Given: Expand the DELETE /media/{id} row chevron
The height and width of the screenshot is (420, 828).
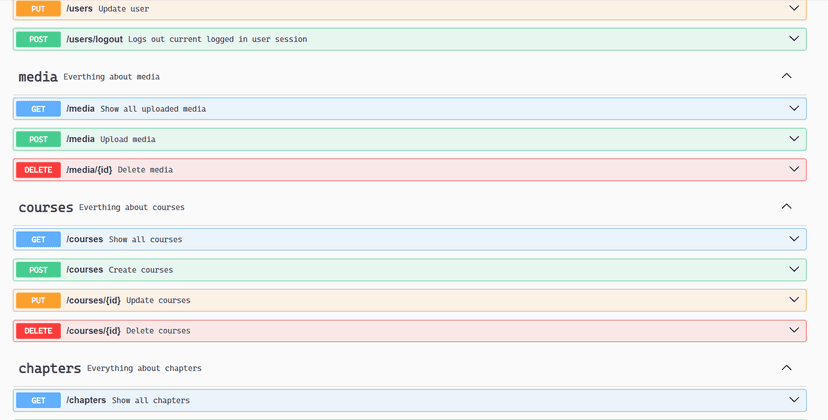Looking at the screenshot, I should click(794, 170).
